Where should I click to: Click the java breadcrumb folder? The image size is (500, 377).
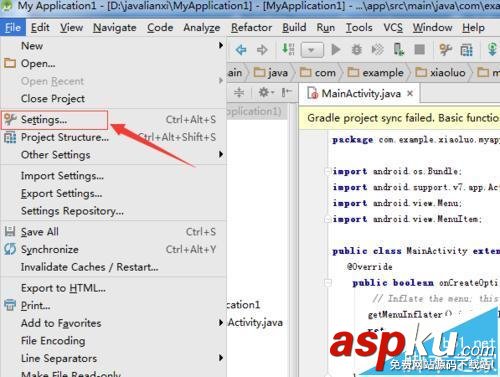click(271, 73)
